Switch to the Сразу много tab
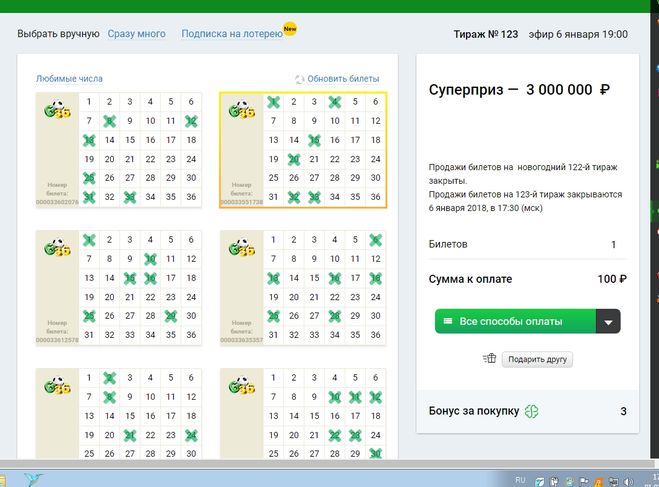The width and height of the screenshot is (659, 487). pyautogui.click(x=137, y=34)
